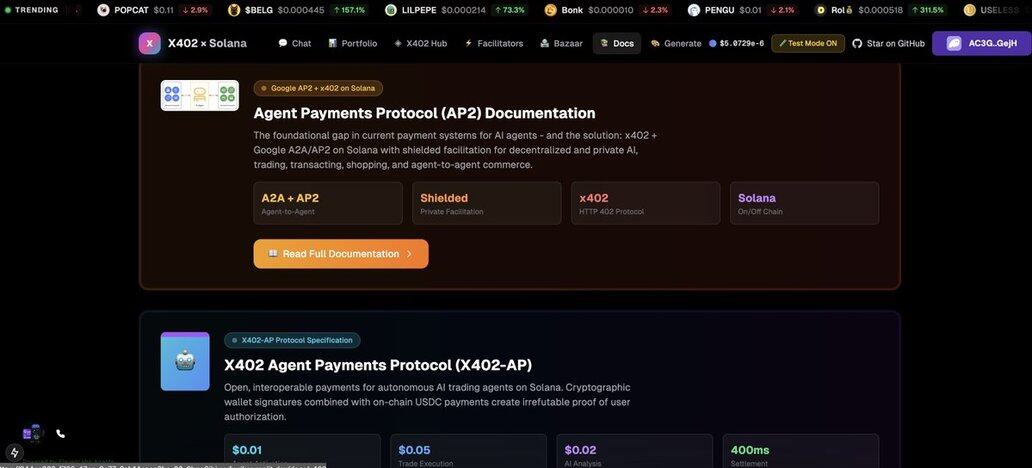The width and height of the screenshot is (1032, 468).
Task: Click the AP2 diagram thumbnail
Action: pyautogui.click(x=200, y=96)
